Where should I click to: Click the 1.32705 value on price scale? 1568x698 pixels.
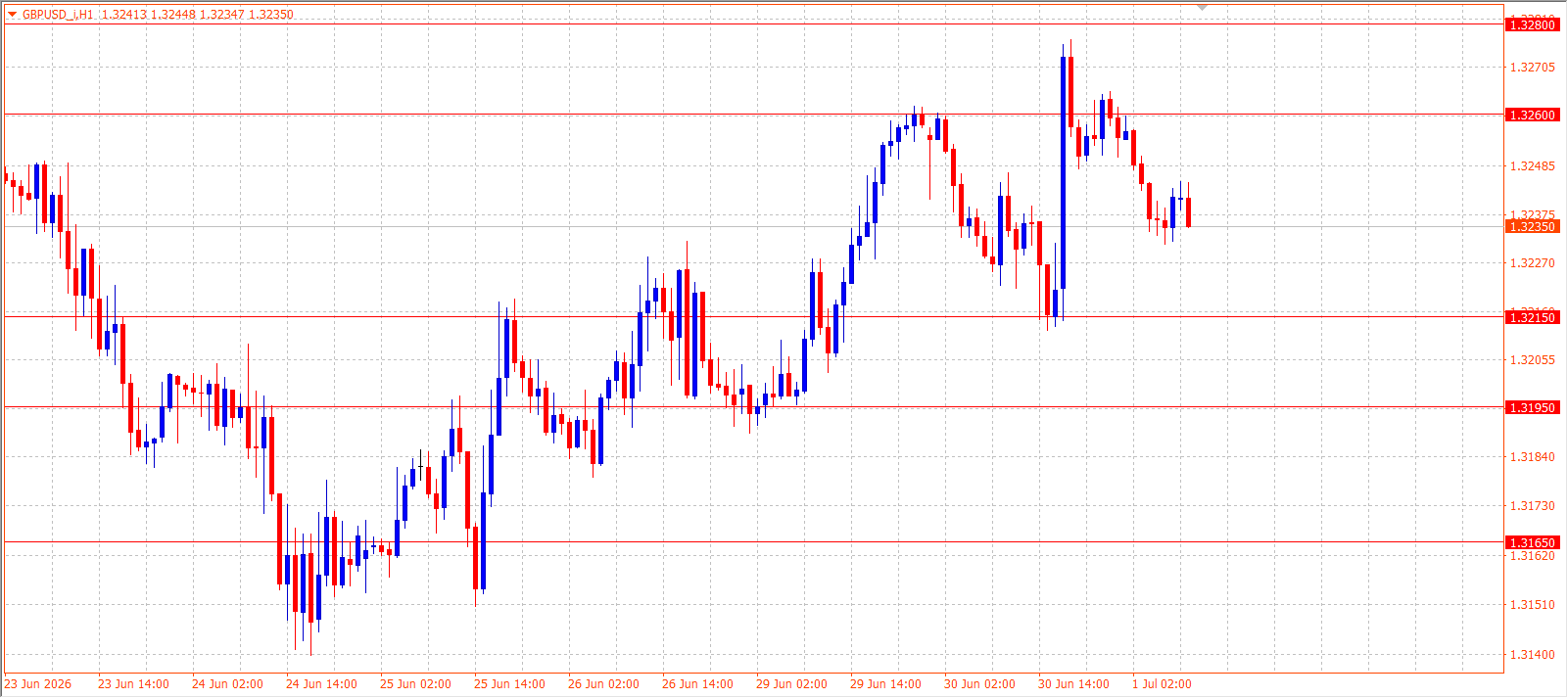(x=1533, y=68)
